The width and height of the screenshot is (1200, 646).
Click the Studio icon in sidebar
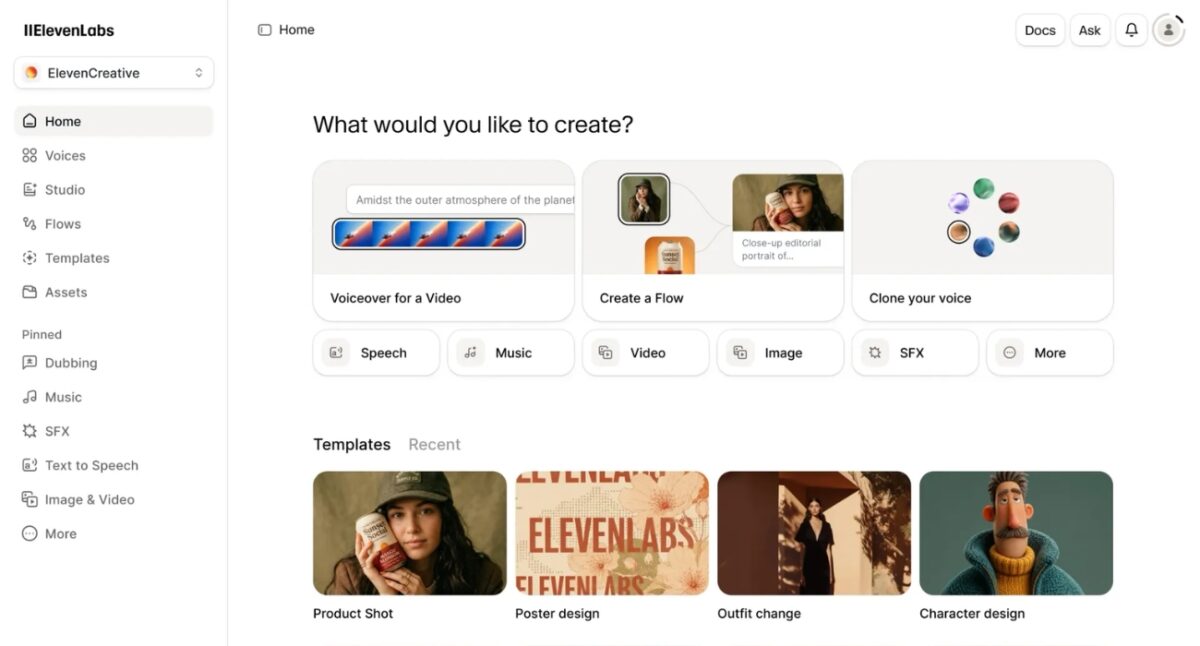[29, 189]
